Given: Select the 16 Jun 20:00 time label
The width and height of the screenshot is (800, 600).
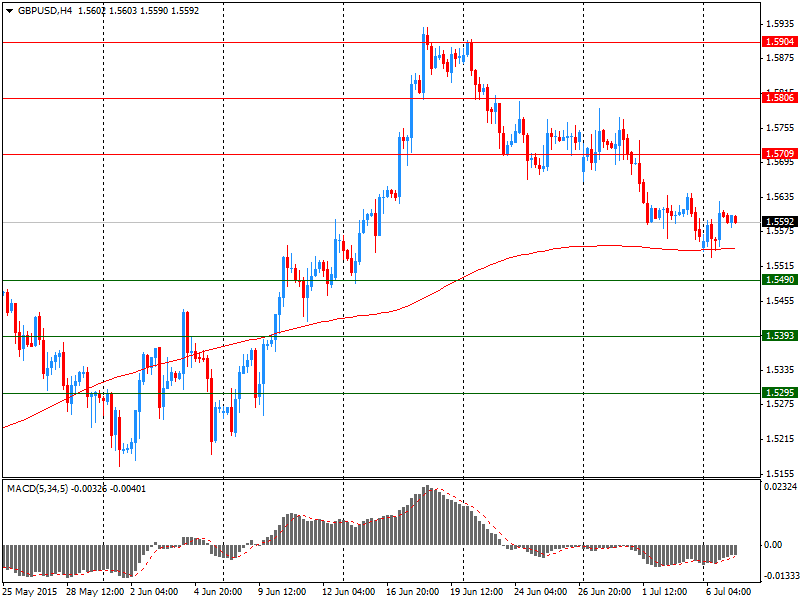Looking at the screenshot, I should coord(413,592).
